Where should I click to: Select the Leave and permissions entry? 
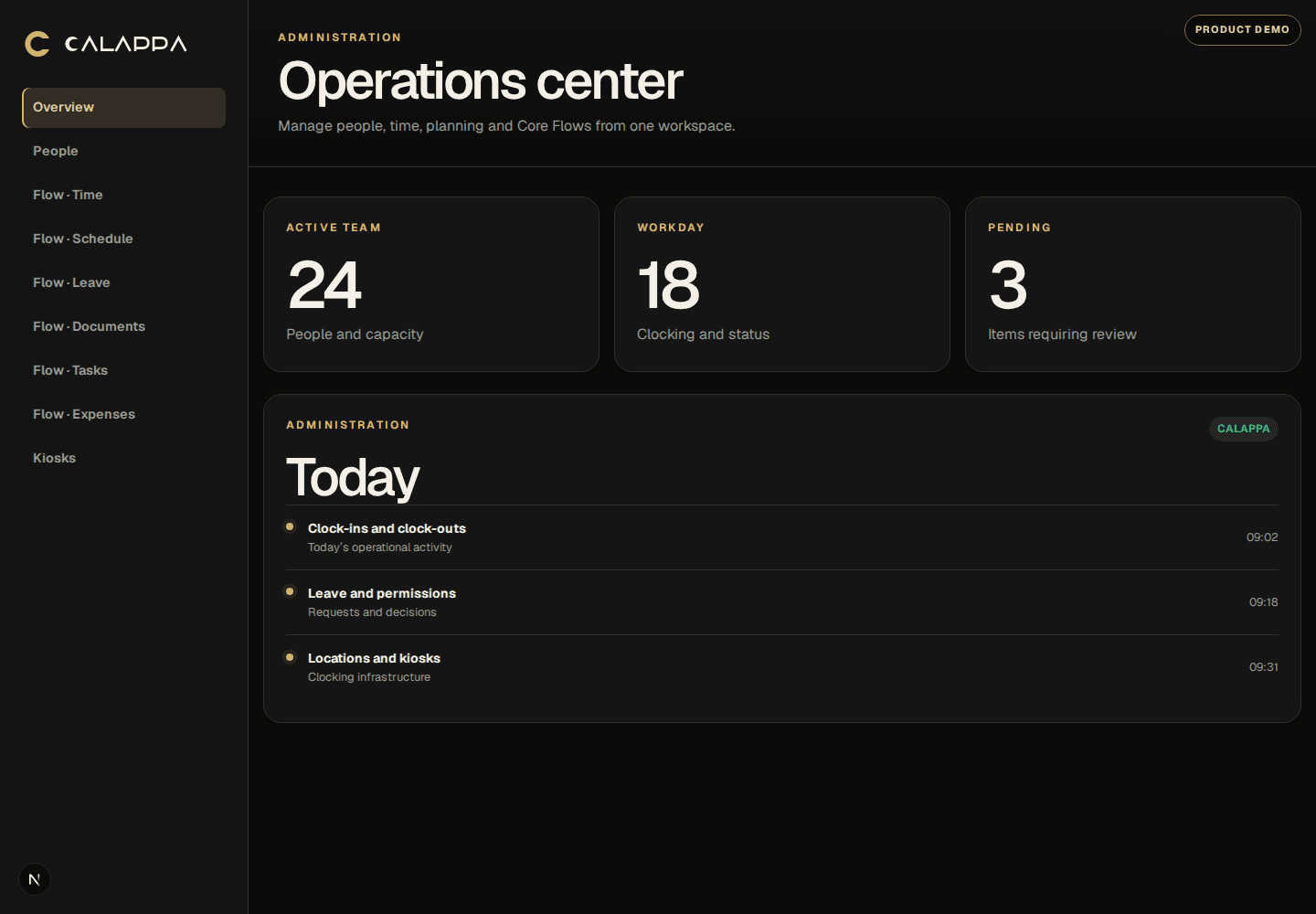pos(782,602)
